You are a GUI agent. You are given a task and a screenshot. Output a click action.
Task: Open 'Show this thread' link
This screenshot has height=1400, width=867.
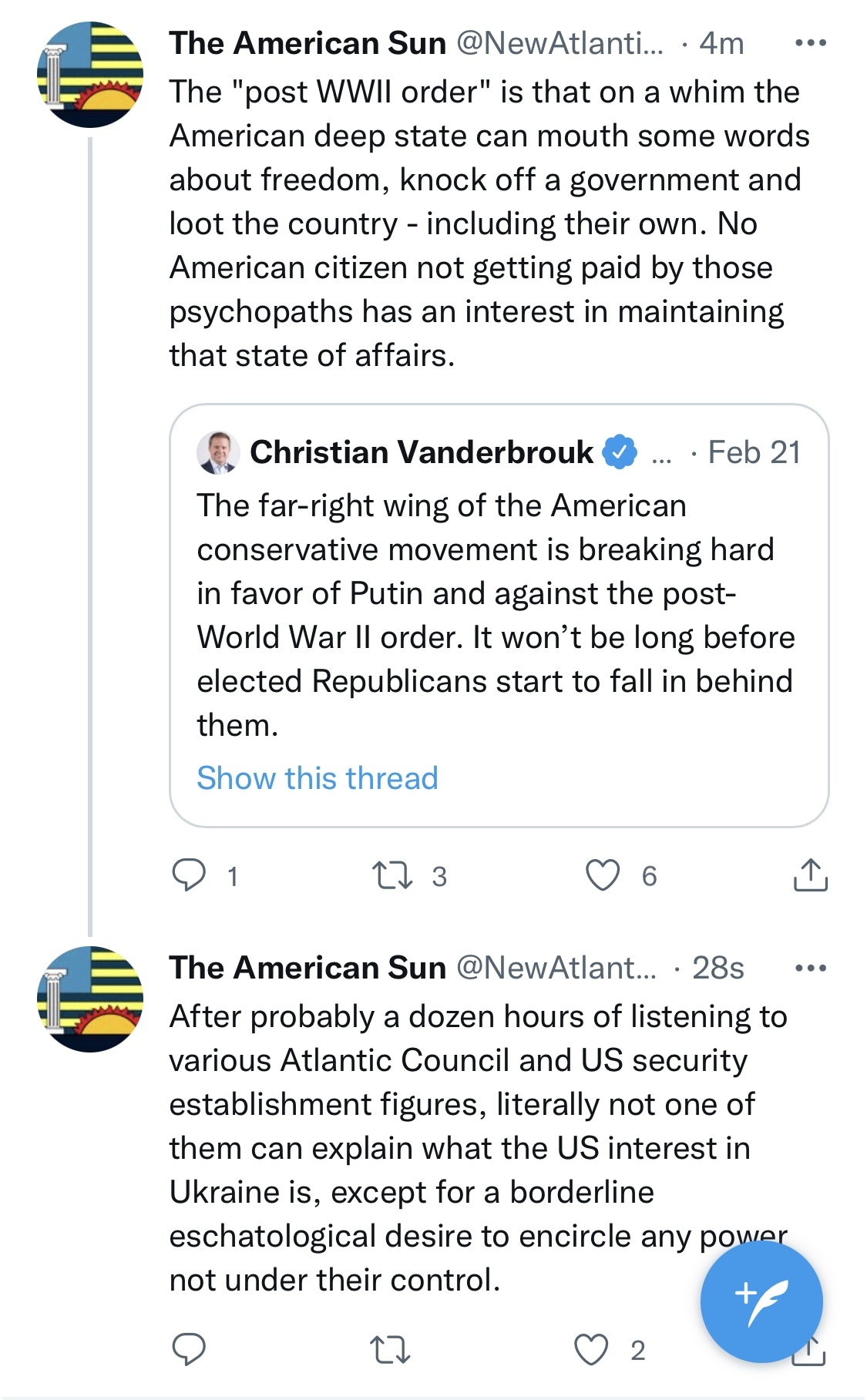coord(318,778)
